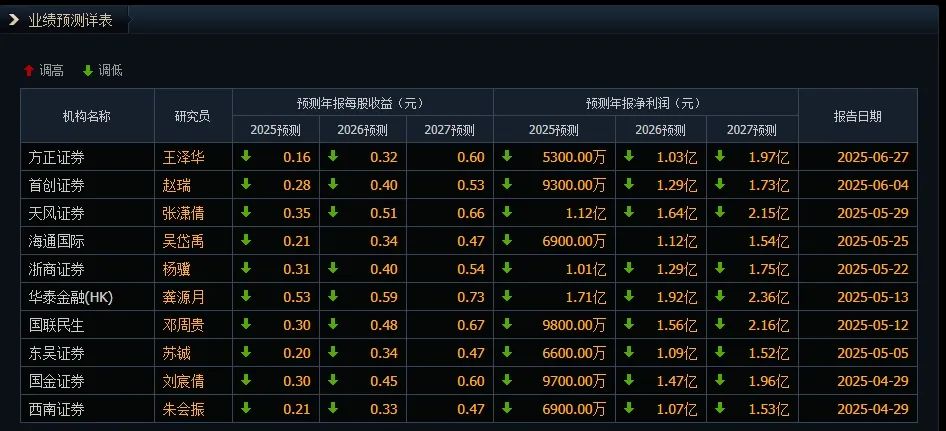This screenshot has height=431, width=946.
Task: Click the report date 2025-06-27
Action: (x=872, y=158)
